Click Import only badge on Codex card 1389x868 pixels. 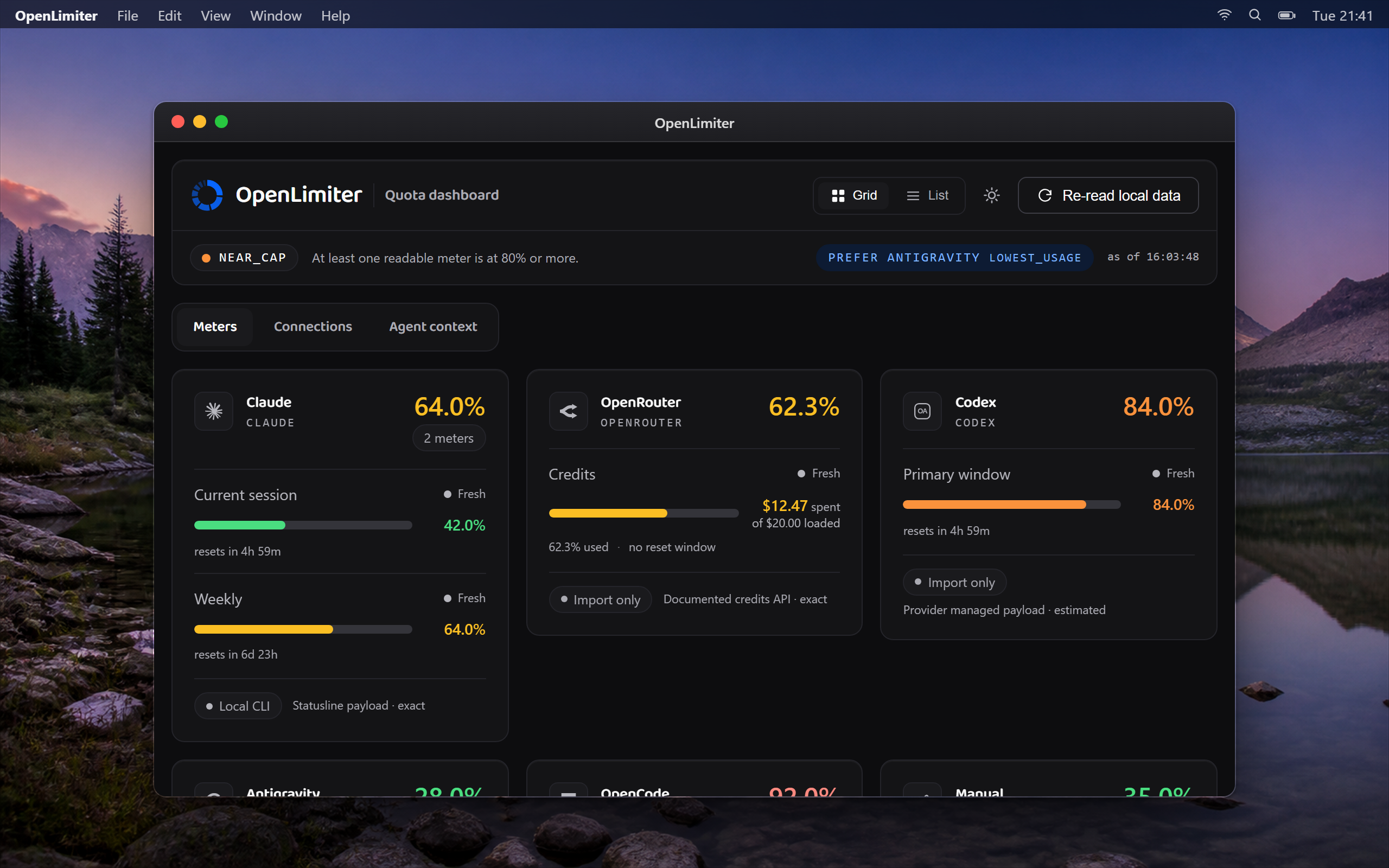pyautogui.click(x=954, y=583)
